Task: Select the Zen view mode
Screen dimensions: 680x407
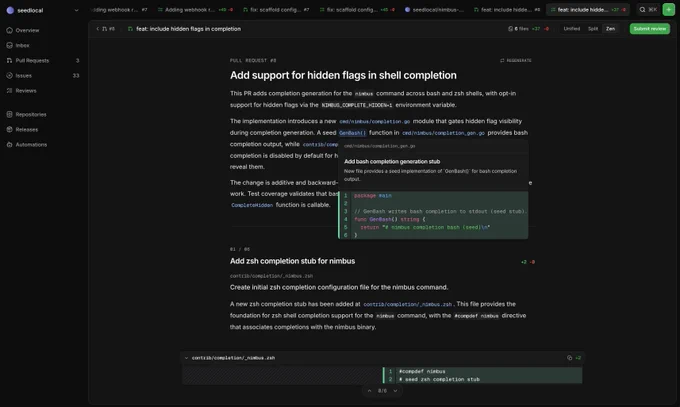Action: pyautogui.click(x=610, y=29)
